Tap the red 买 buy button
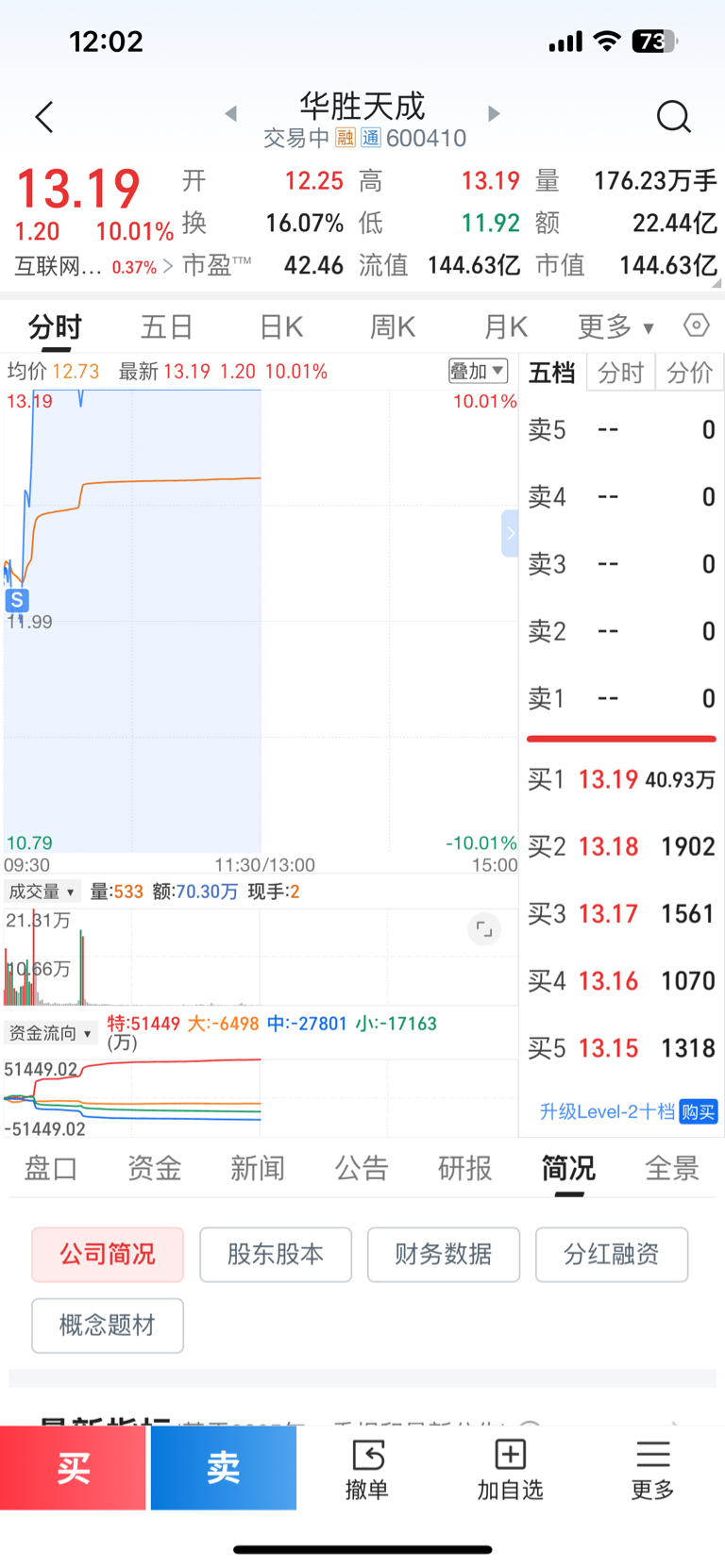Viewport: 725px width, 1568px height. (73, 1468)
